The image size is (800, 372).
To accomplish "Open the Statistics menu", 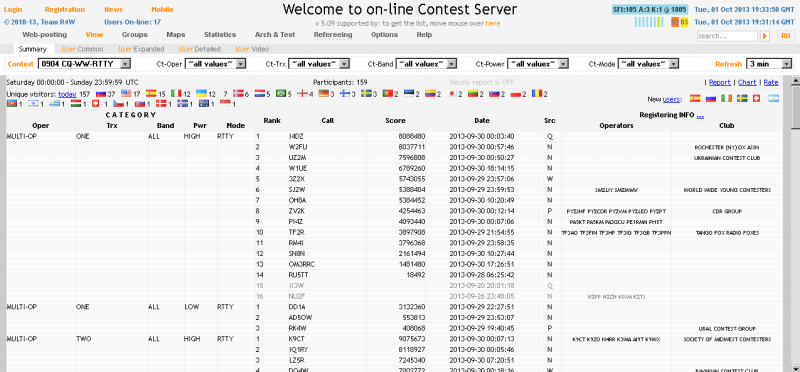I will (220, 35).
